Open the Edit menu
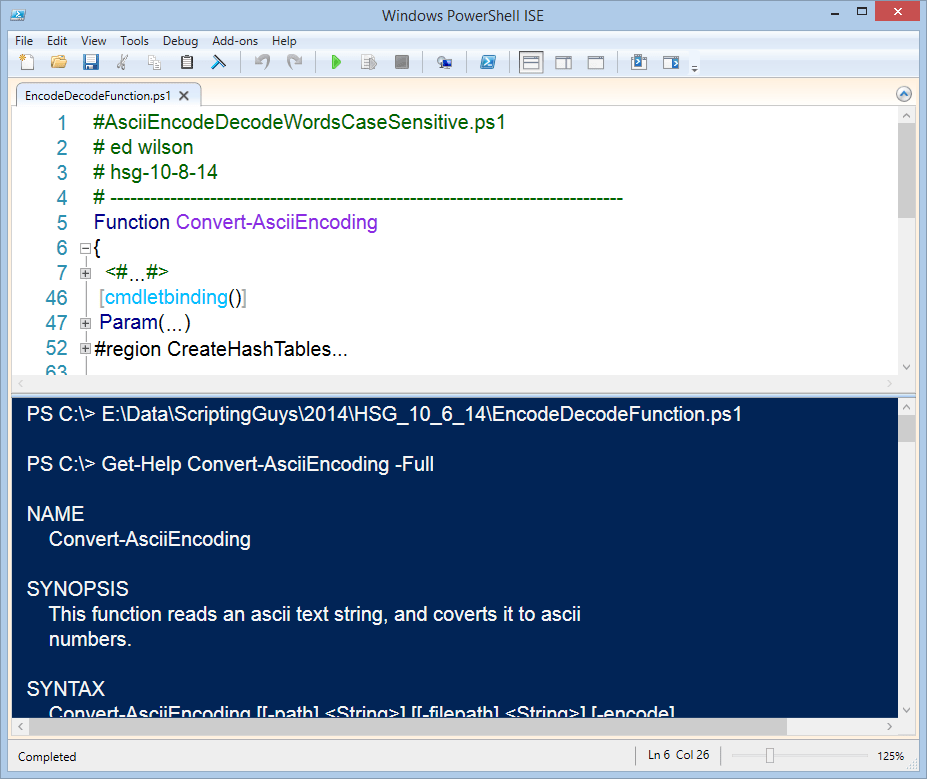Viewport: 927px width, 779px height. 57,41
